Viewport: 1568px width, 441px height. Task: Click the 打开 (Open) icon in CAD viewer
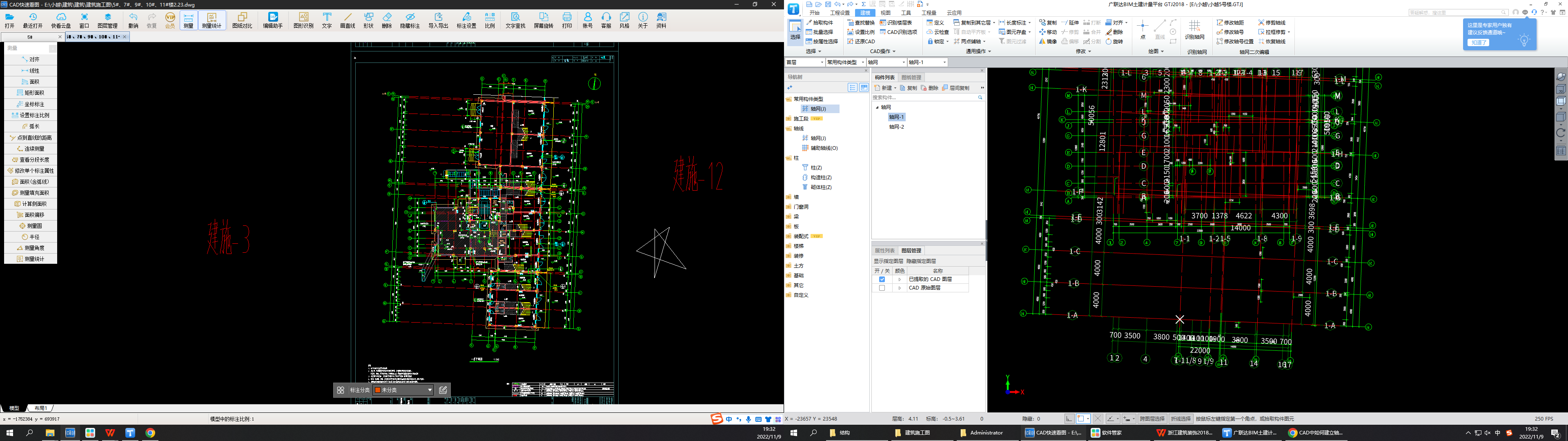pyautogui.click(x=10, y=20)
